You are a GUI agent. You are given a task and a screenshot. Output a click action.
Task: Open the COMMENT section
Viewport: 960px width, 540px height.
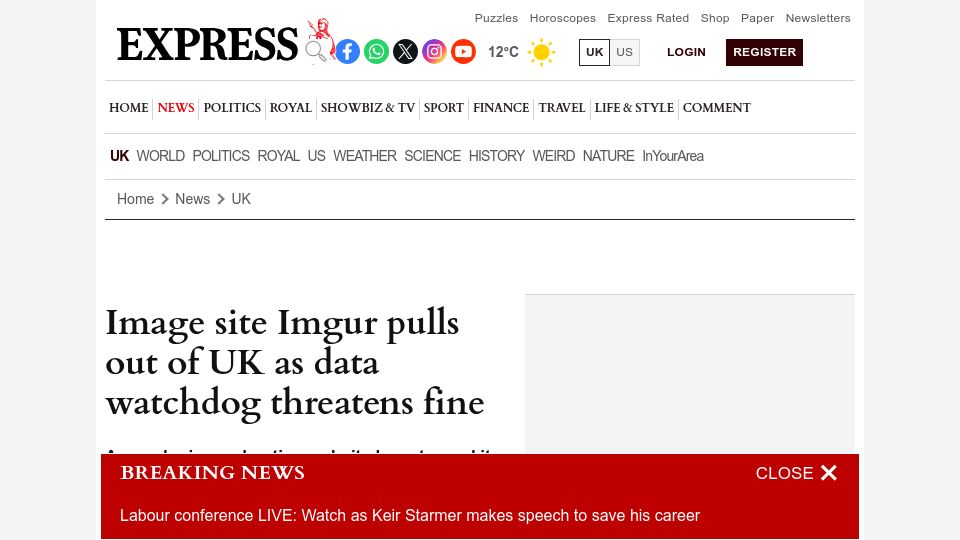(x=716, y=108)
